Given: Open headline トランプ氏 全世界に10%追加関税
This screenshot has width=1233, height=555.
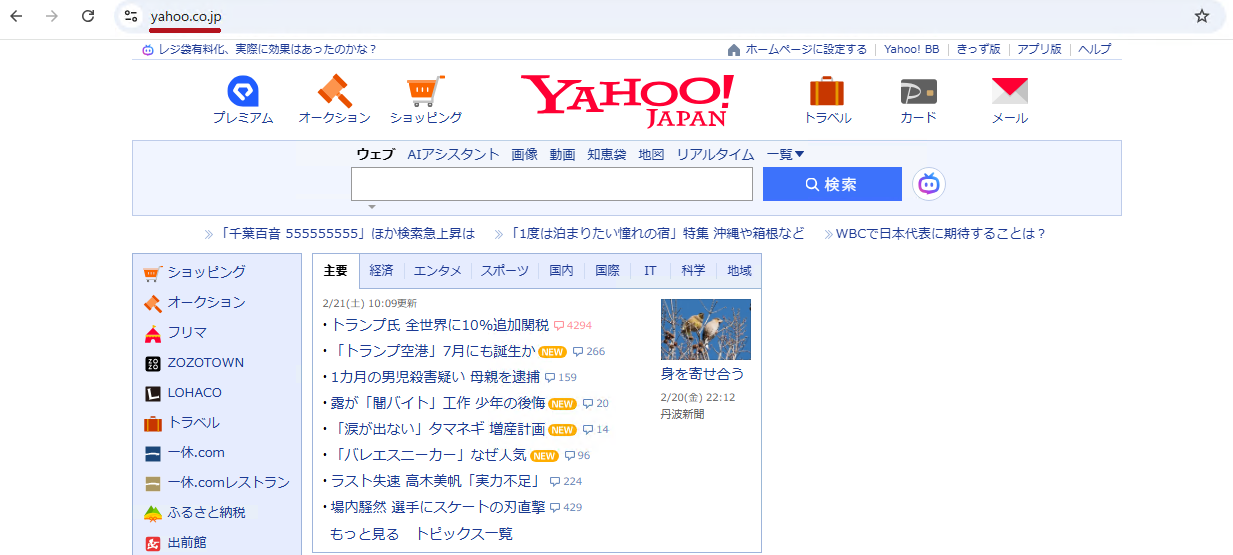Looking at the screenshot, I should (x=440, y=325).
